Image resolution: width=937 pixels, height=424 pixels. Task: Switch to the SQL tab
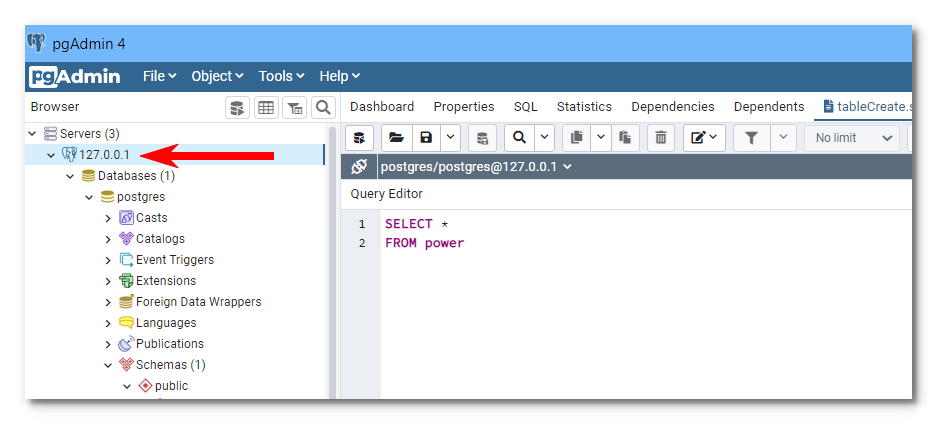tap(525, 107)
